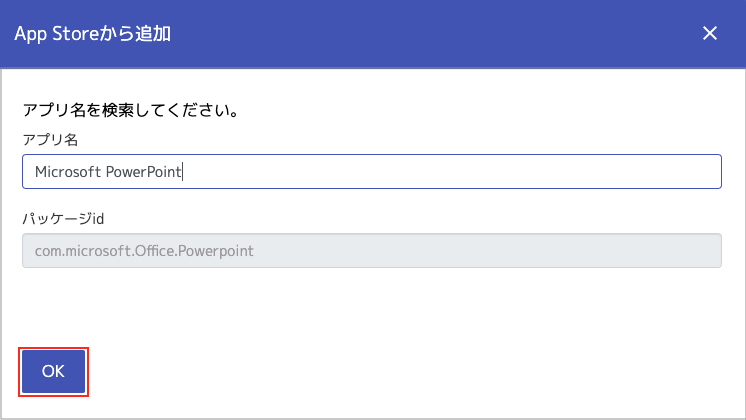Click the word Store in dialog title

(77, 33)
